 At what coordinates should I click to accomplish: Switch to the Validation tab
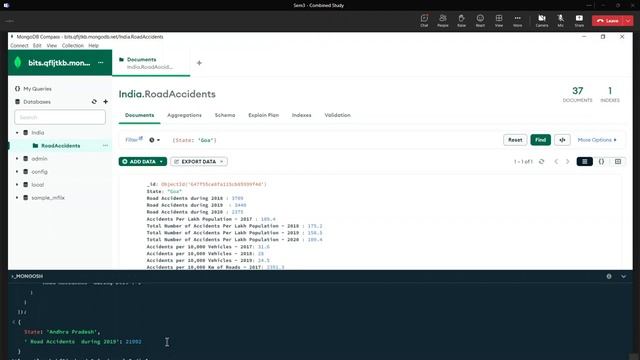(x=338, y=115)
